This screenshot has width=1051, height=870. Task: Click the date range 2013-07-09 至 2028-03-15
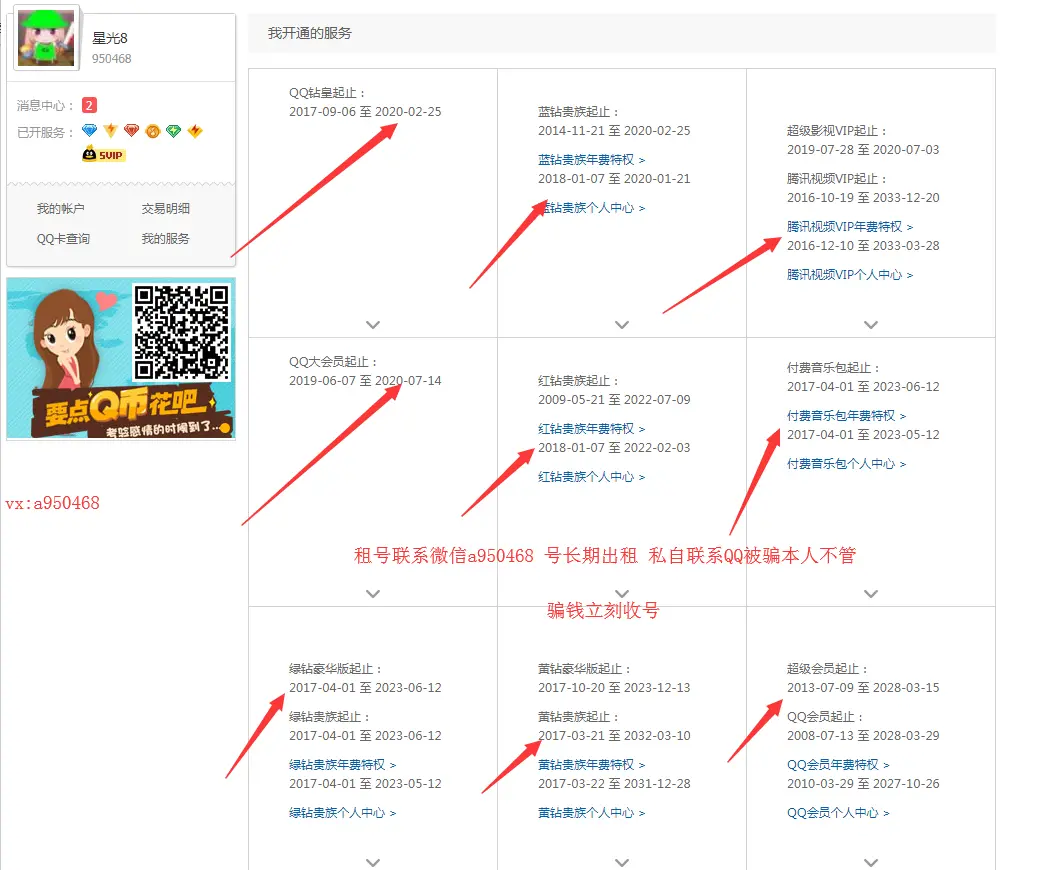863,688
